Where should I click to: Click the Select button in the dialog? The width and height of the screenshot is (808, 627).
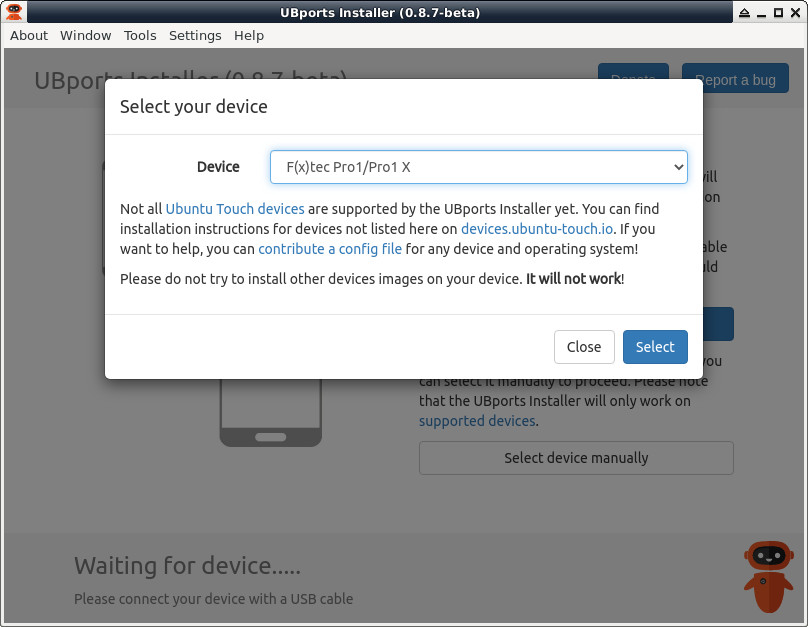655,347
